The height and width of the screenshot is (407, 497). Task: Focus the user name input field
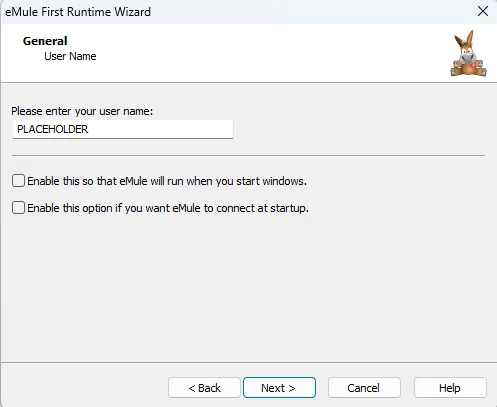(x=123, y=129)
